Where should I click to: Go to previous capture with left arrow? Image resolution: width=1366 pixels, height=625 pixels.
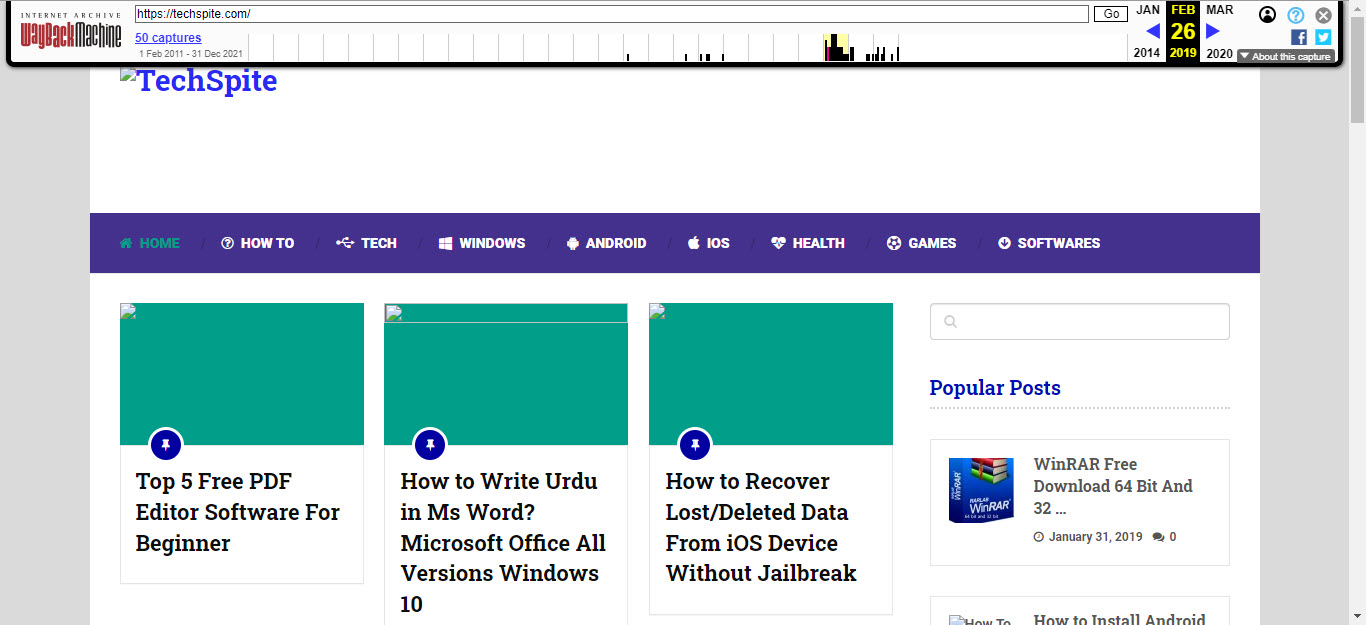[1153, 31]
